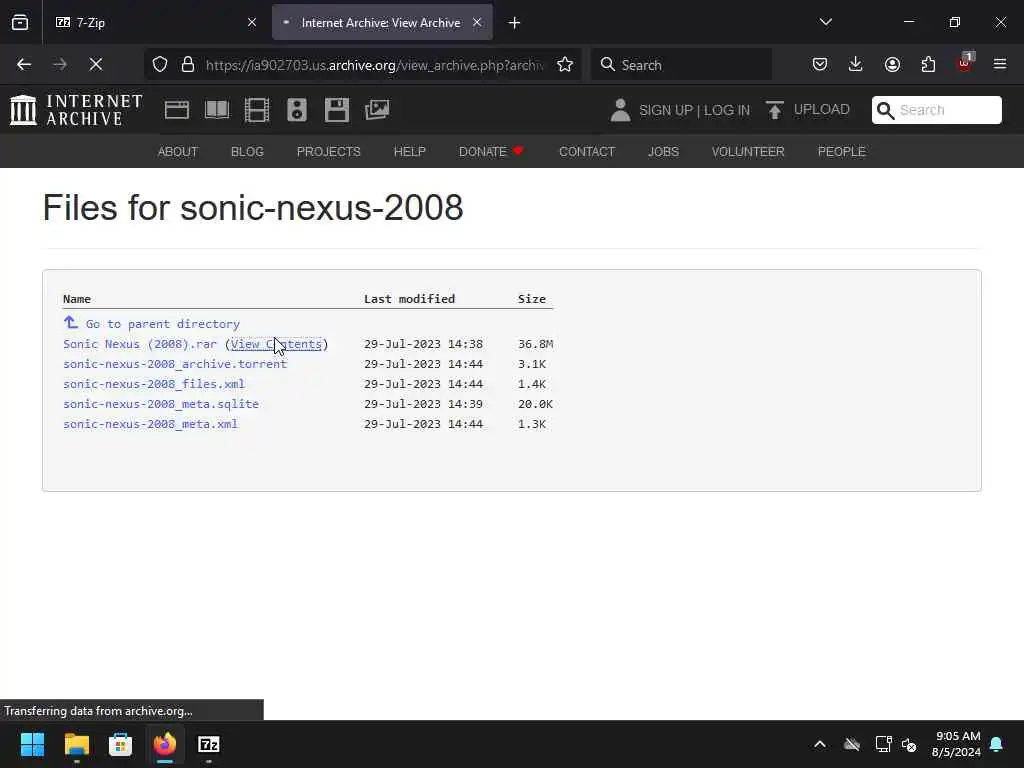1024x768 pixels.
Task: Open the Firefox account icon
Action: 892,64
